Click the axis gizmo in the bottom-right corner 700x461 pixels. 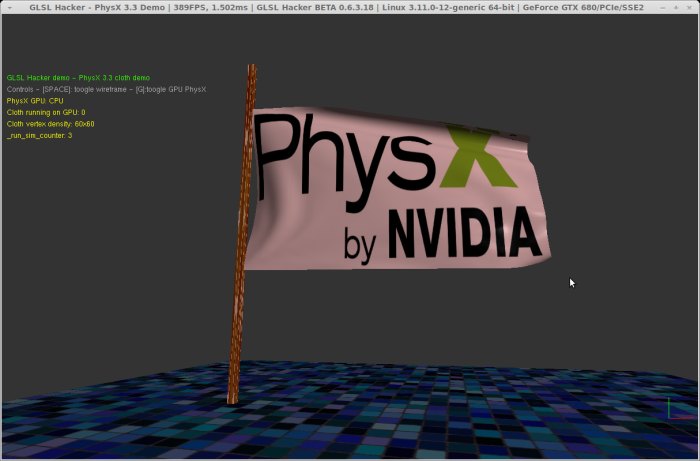coord(679,408)
